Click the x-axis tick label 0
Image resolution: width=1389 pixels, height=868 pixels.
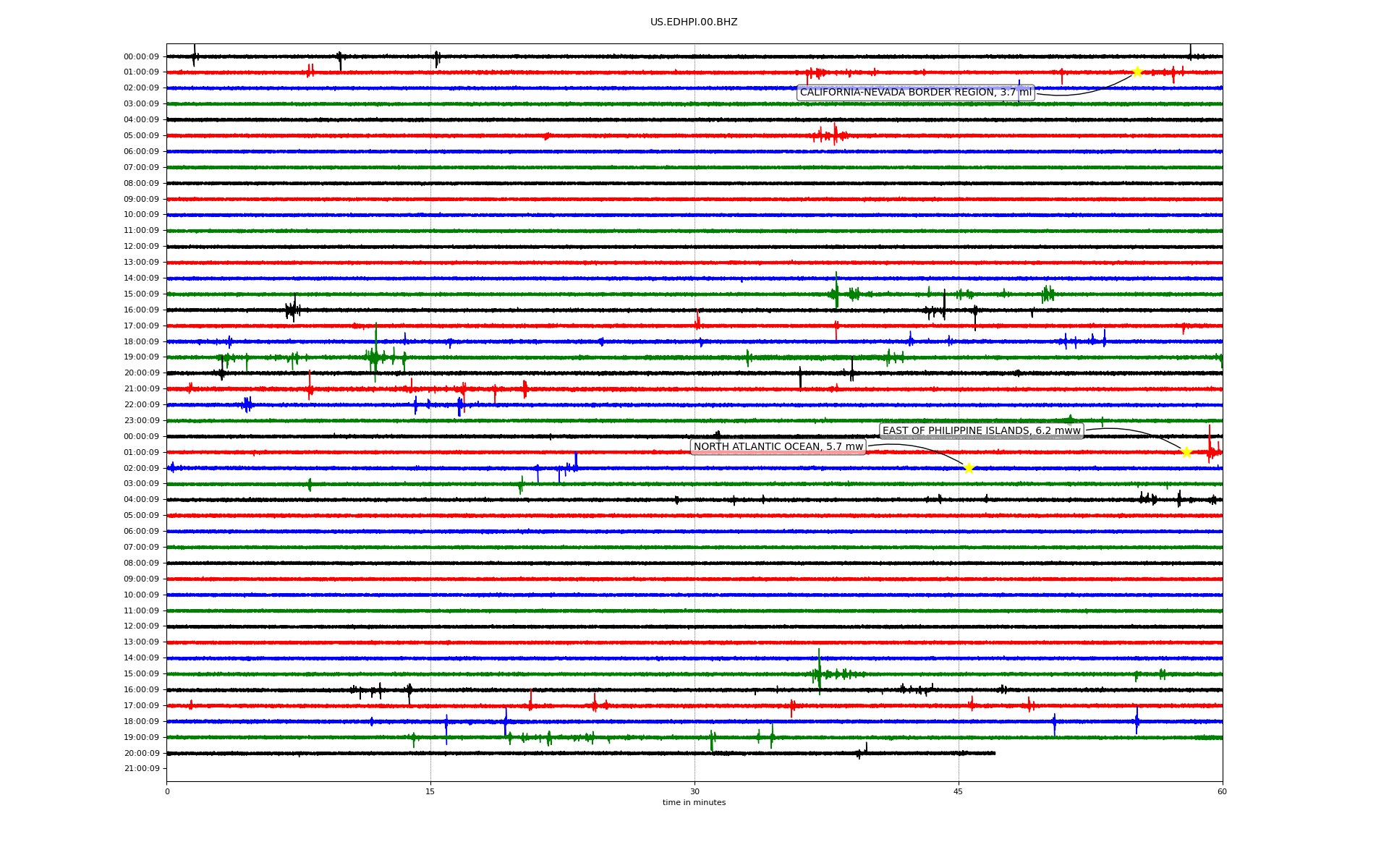pos(167,791)
